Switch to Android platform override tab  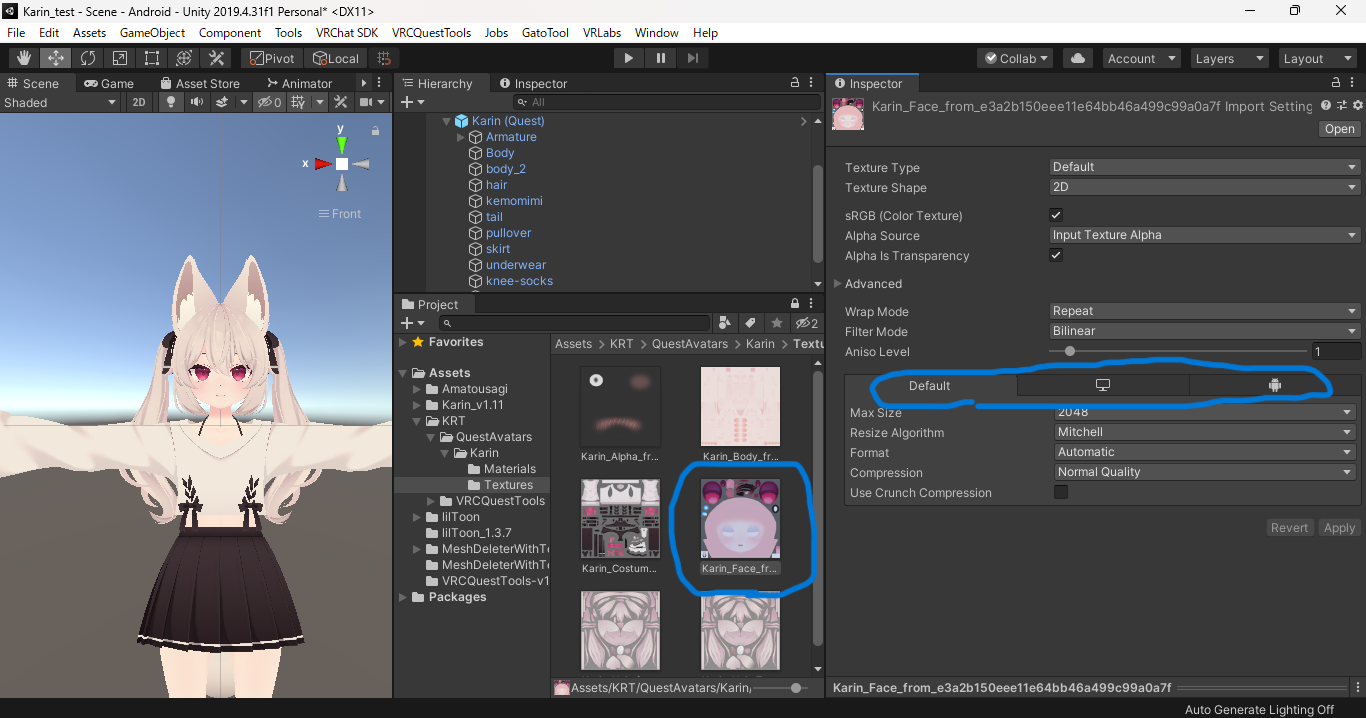point(1275,385)
